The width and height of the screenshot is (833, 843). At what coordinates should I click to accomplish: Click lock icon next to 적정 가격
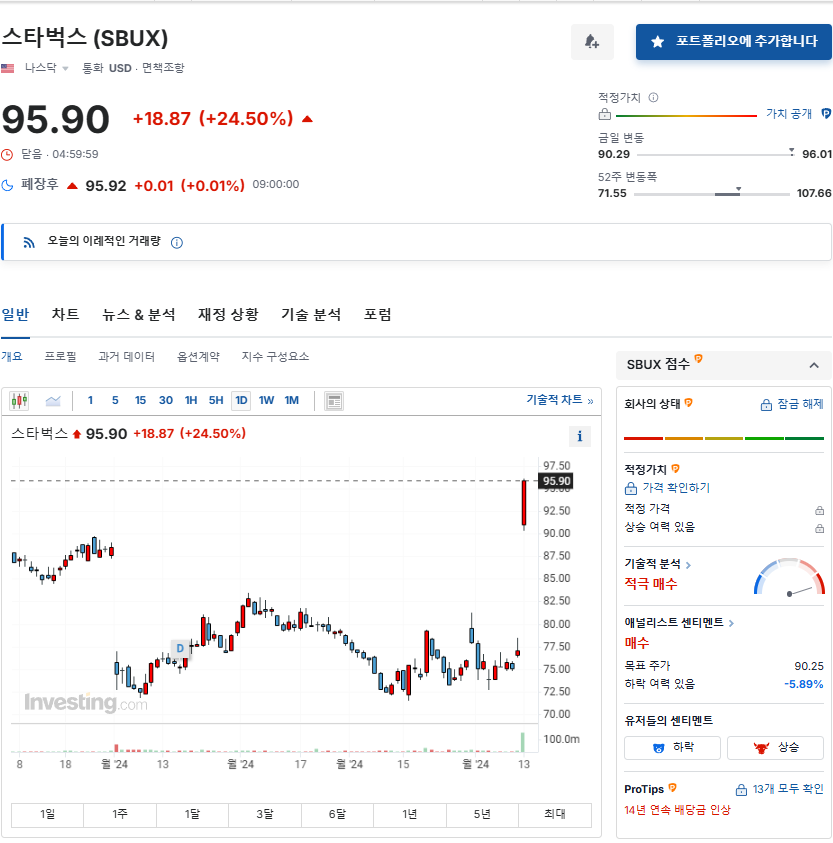tap(819, 510)
